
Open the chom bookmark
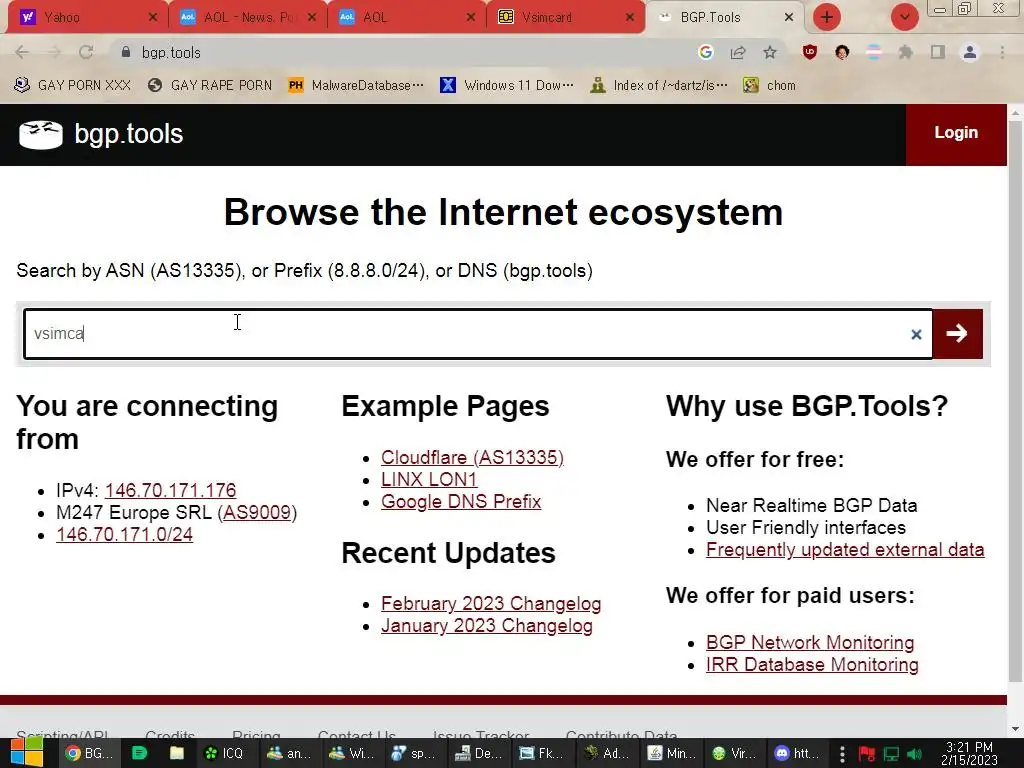[x=769, y=86]
